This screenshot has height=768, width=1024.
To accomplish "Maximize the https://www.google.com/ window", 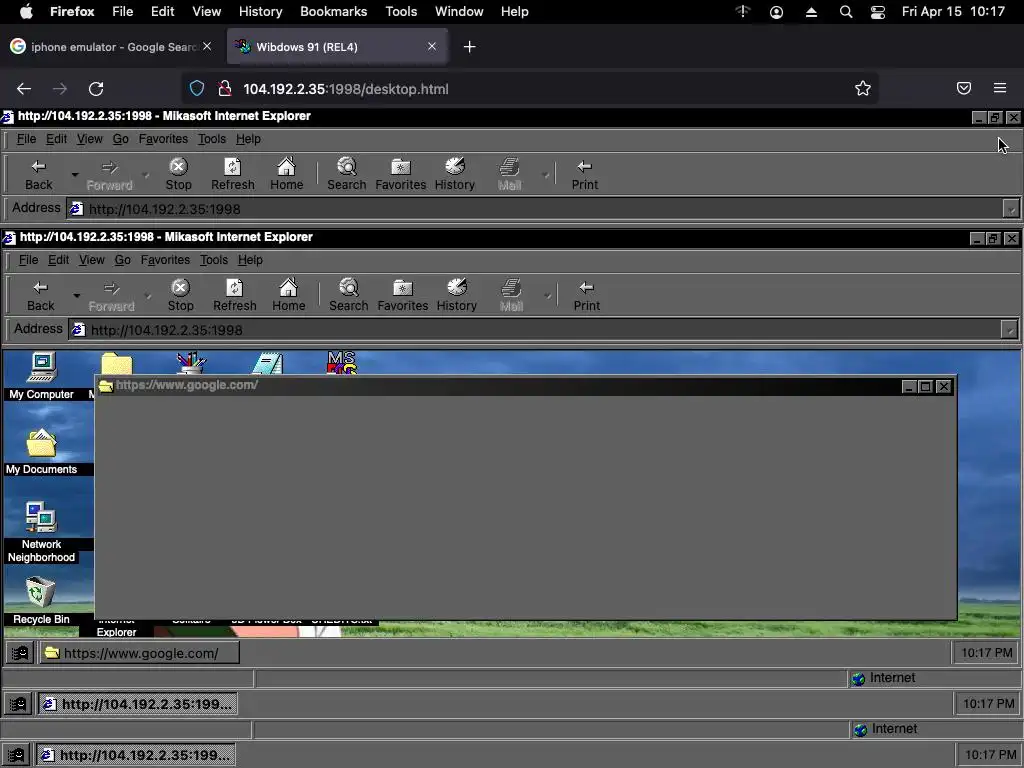I will (926, 387).
